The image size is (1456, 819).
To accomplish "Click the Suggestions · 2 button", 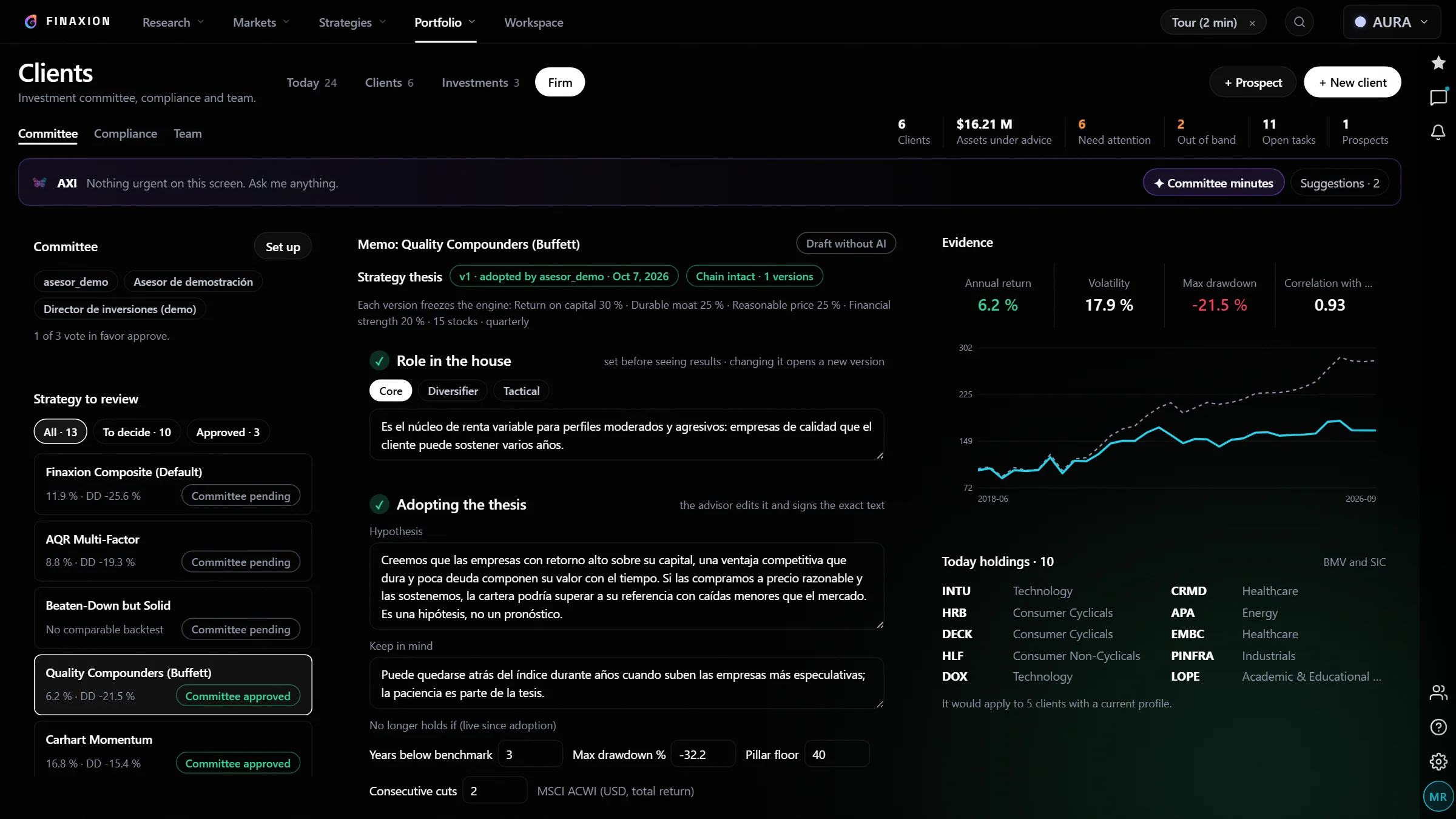I will pos(1340,183).
